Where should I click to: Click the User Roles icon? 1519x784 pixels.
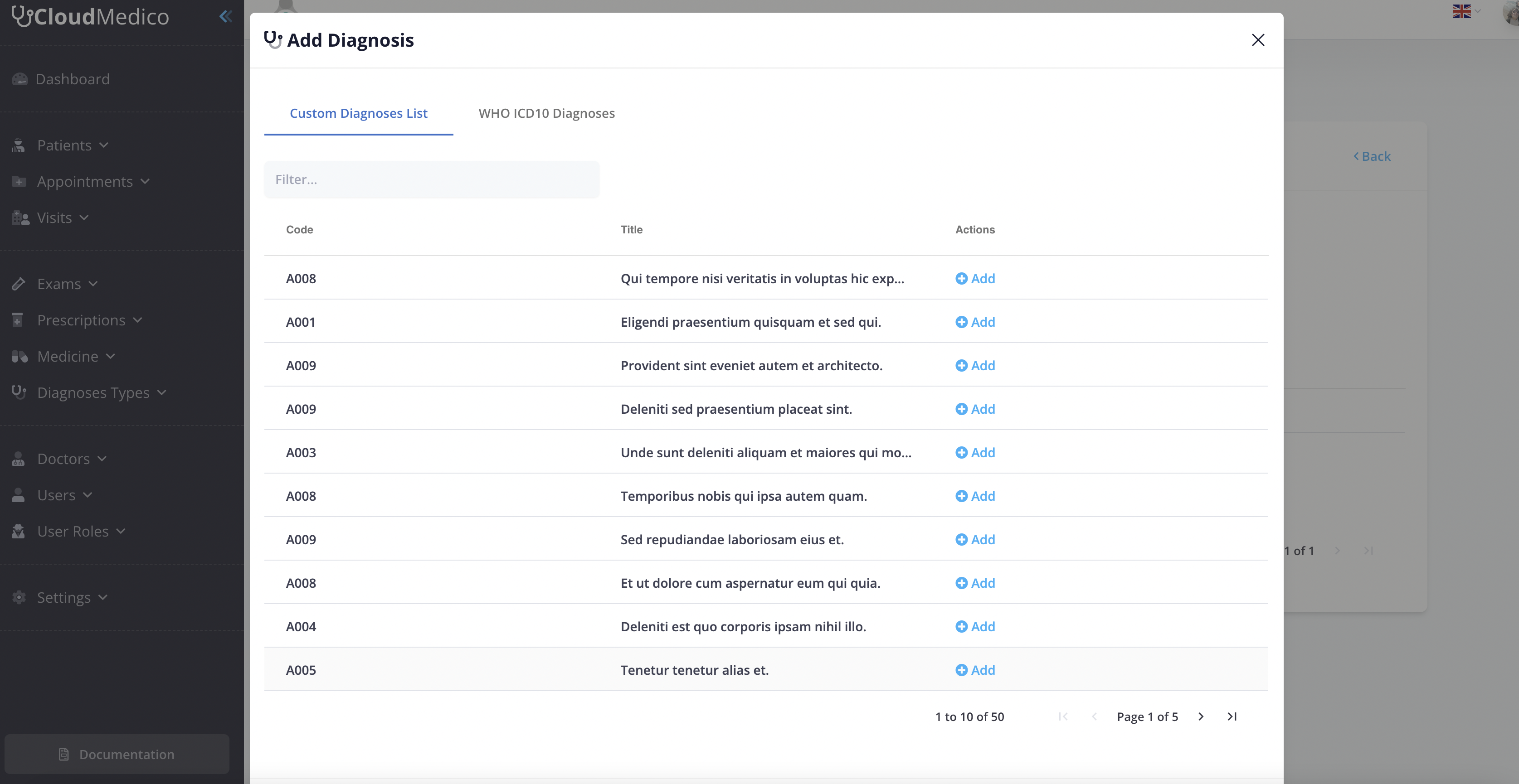18,531
